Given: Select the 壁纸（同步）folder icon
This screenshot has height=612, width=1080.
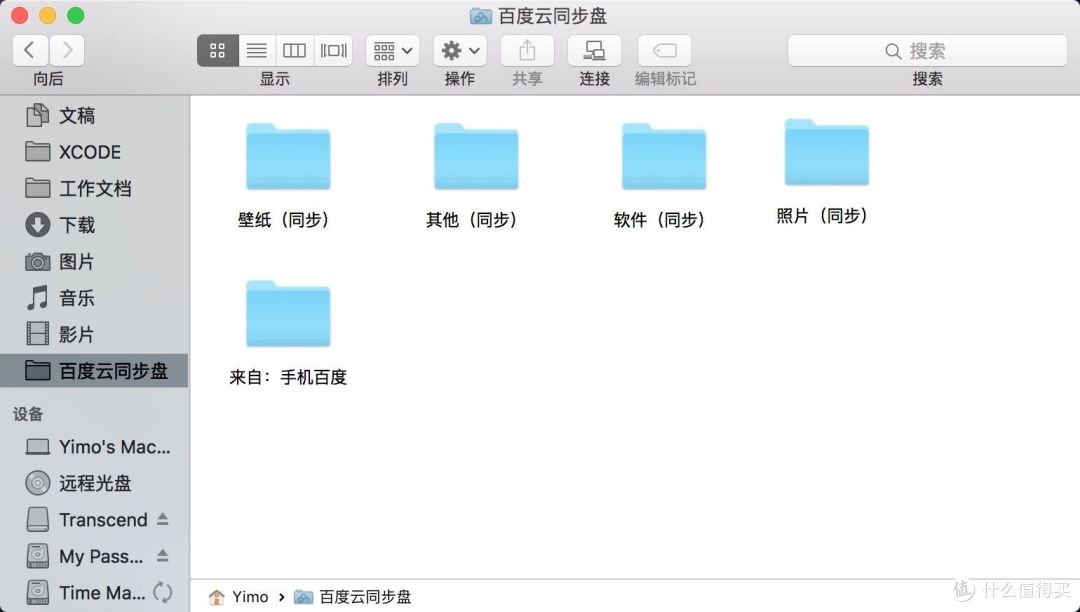Looking at the screenshot, I should pos(288,156).
